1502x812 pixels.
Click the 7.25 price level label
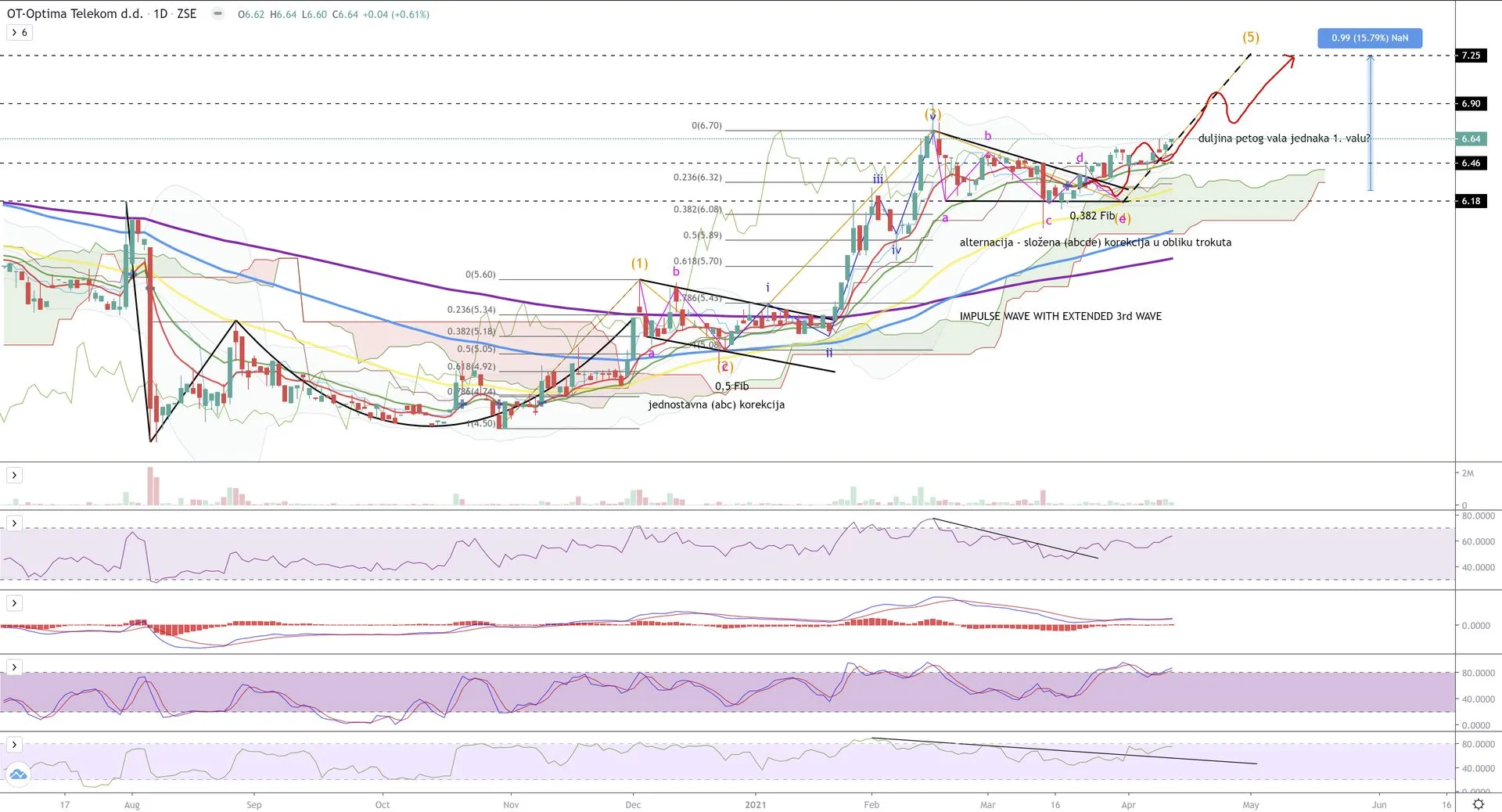pyautogui.click(x=1471, y=56)
